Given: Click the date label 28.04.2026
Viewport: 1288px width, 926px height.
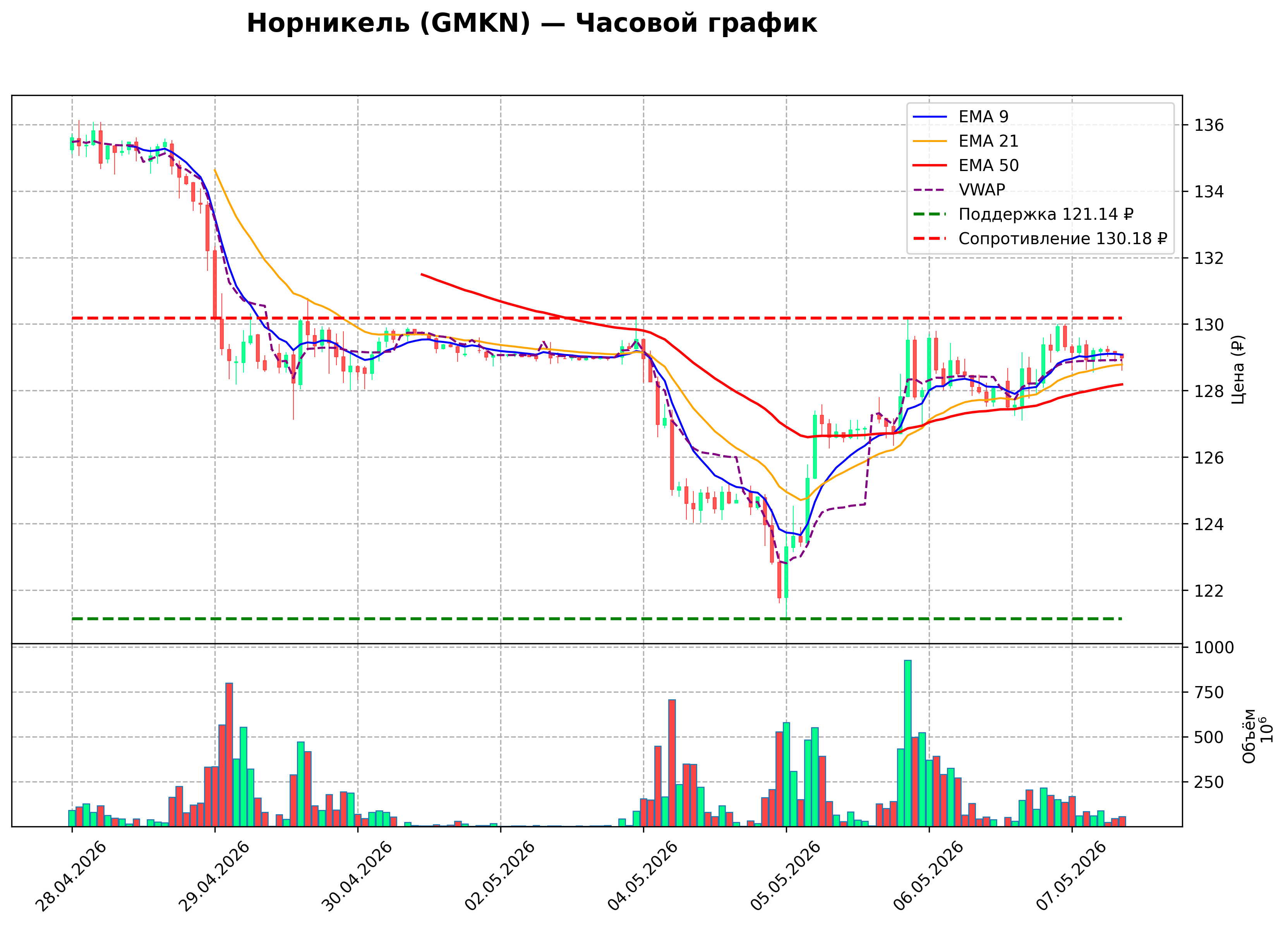Looking at the screenshot, I should 71,876.
